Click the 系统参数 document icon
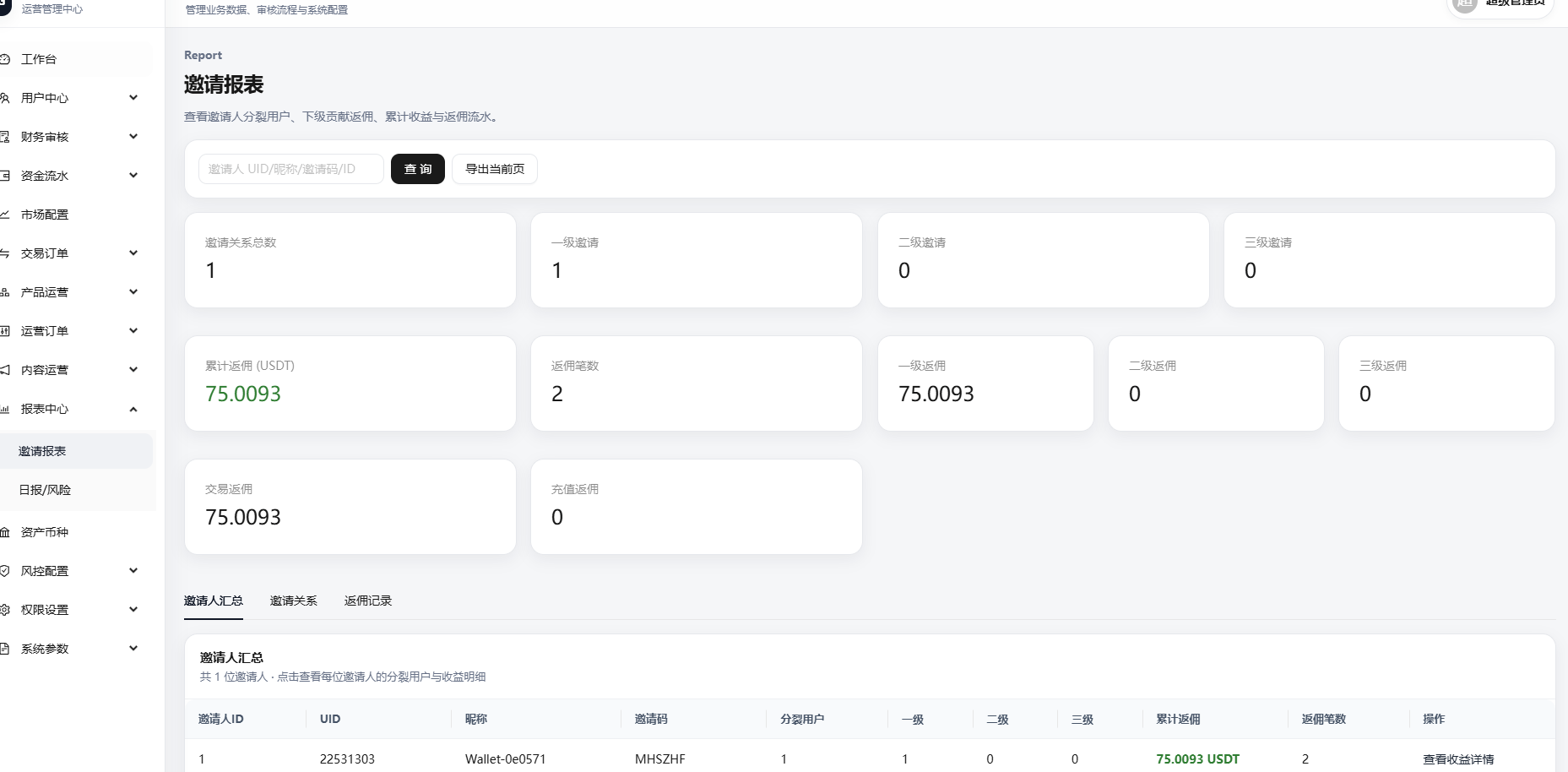 click(x=4, y=649)
